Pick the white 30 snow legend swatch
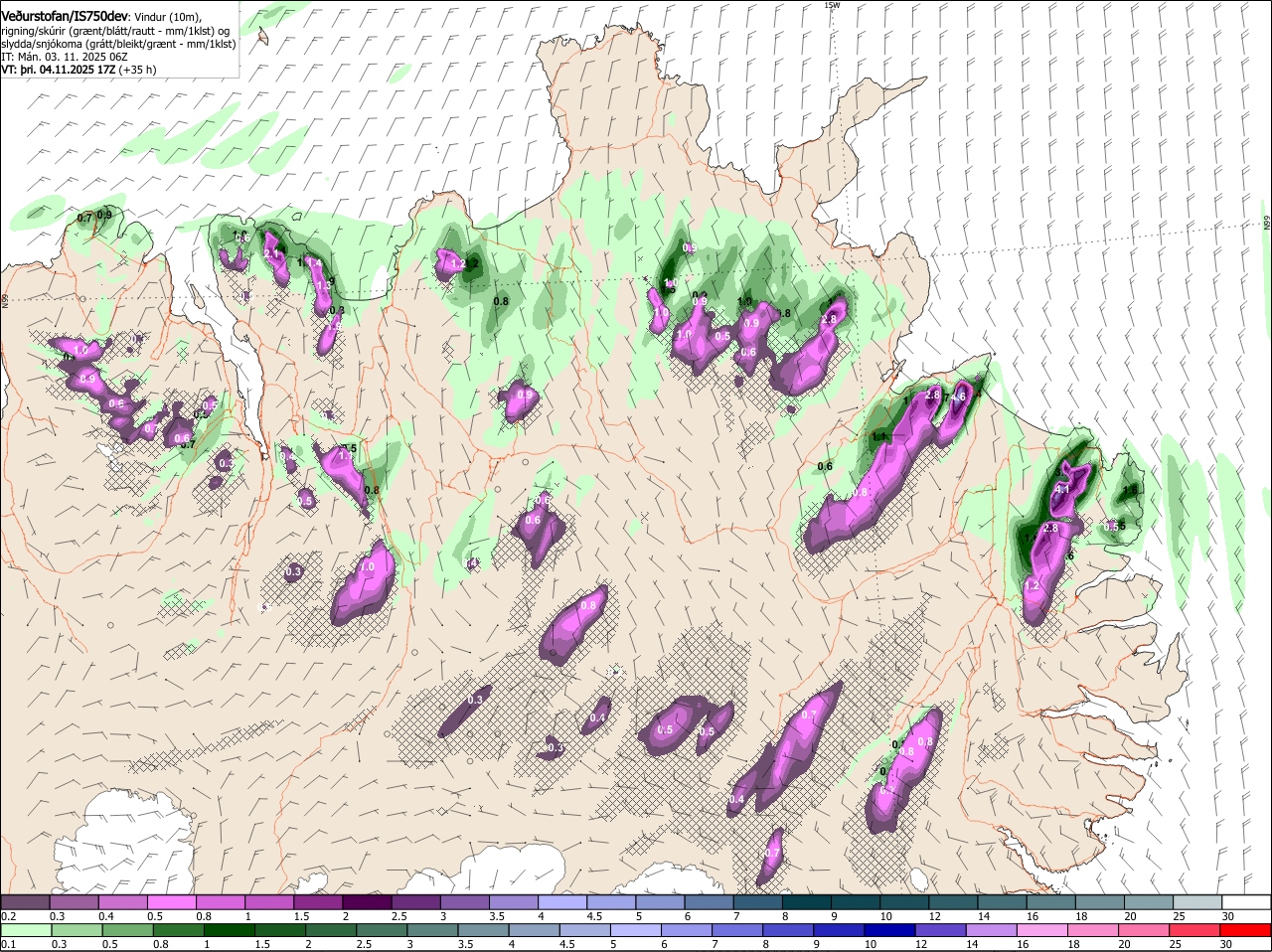This screenshot has width=1272, height=952. tap(1246, 901)
